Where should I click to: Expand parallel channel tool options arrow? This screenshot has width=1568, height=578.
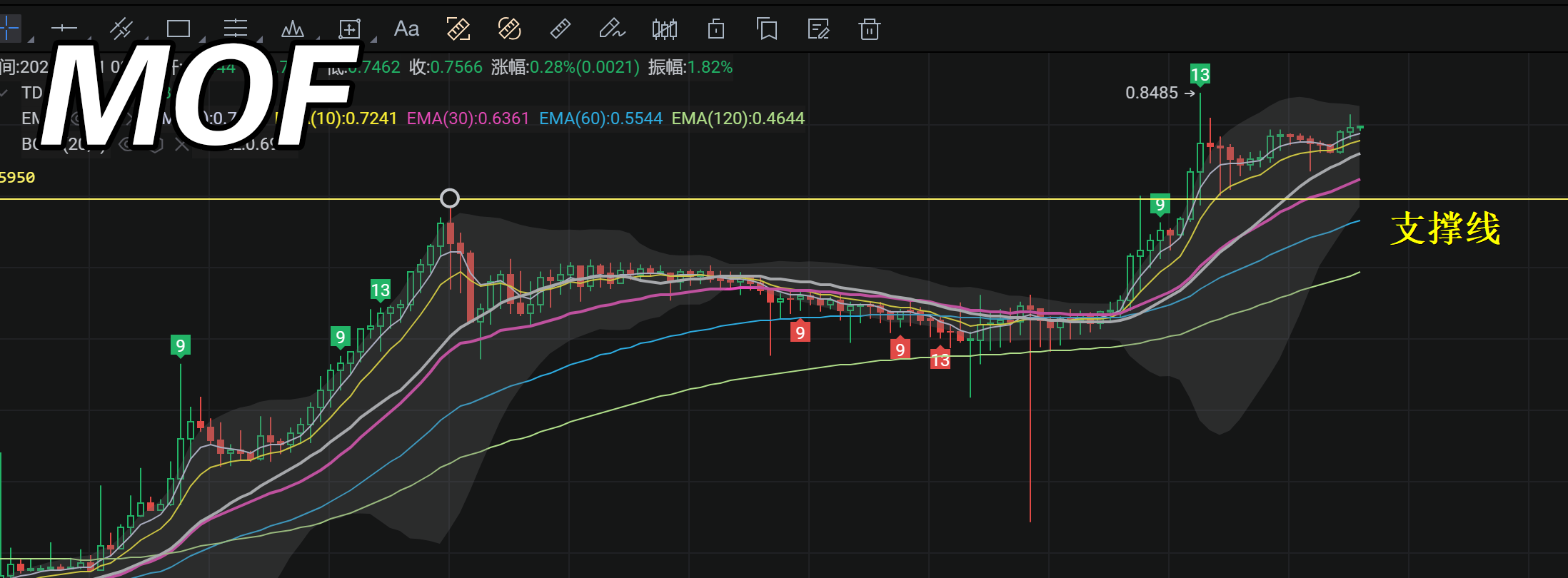[x=146, y=39]
